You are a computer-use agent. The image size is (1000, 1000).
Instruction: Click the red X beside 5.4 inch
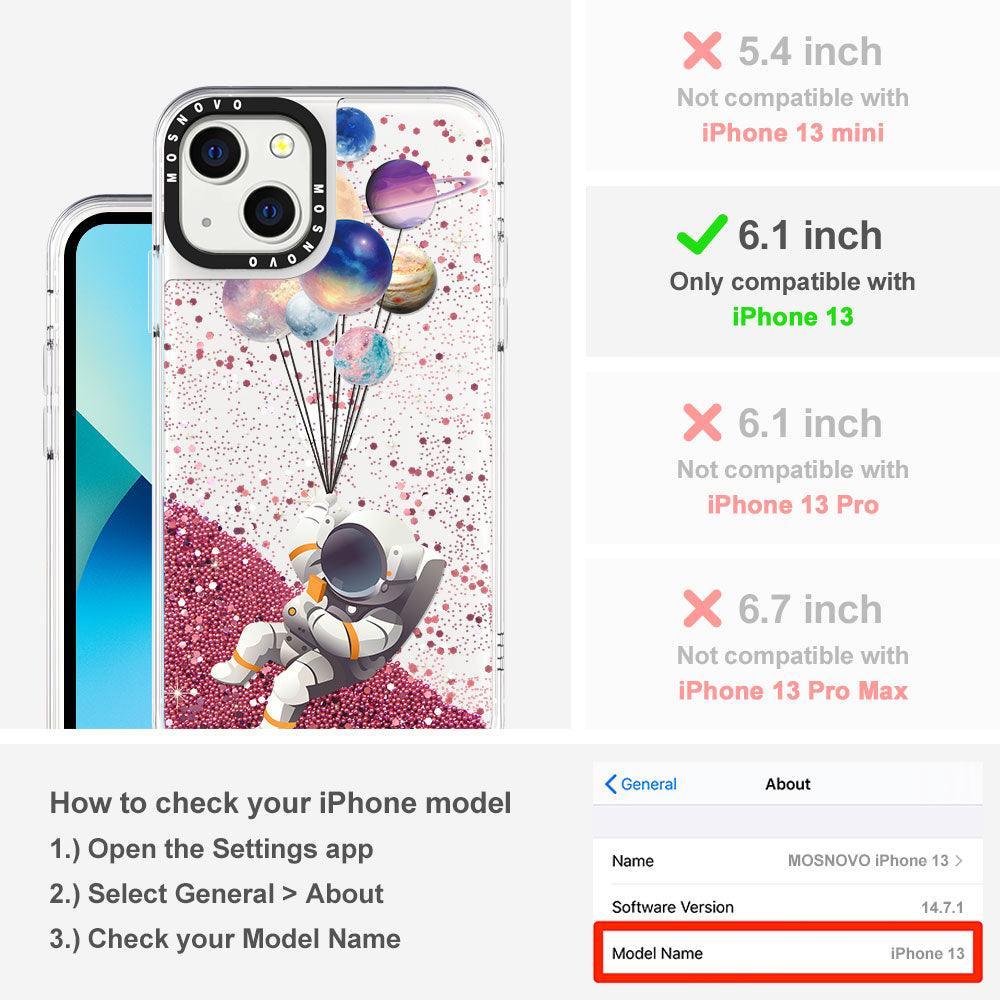point(702,50)
